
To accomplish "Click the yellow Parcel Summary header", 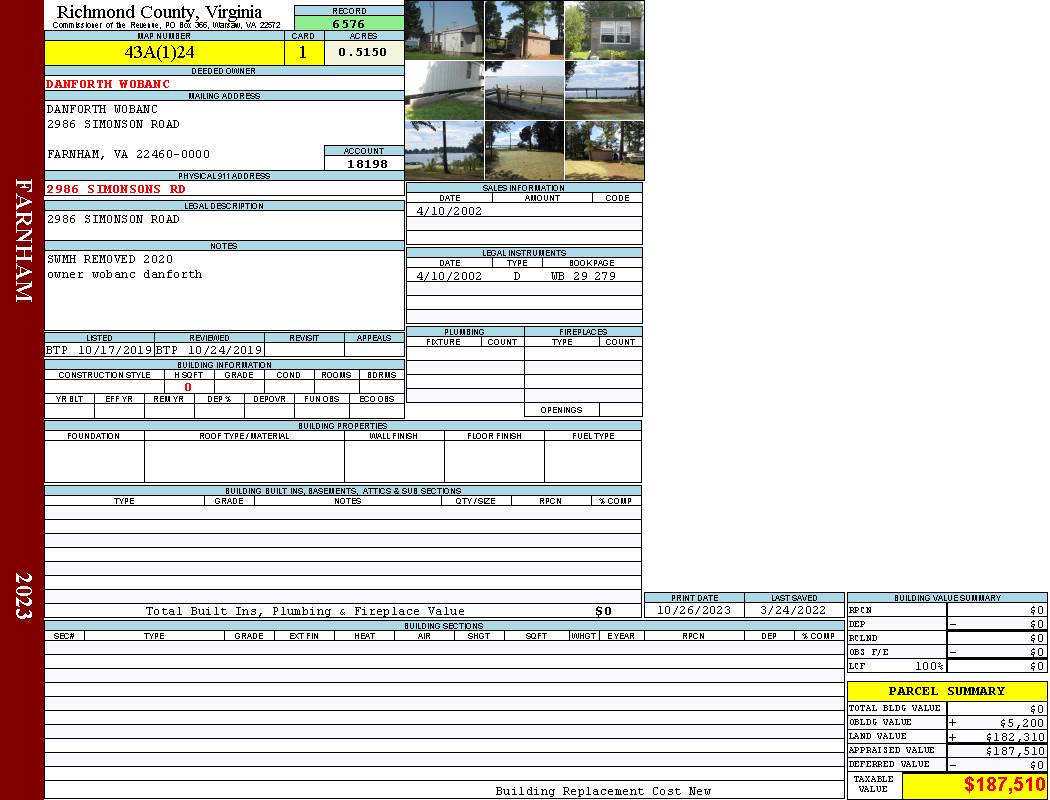I will (x=946, y=691).
